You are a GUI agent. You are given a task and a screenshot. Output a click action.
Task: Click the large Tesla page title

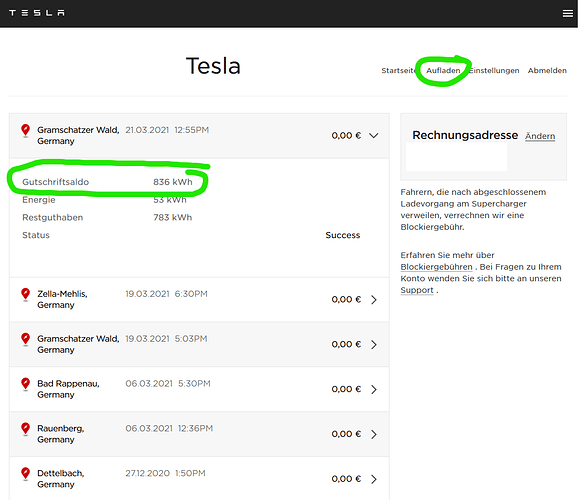[x=213, y=66]
